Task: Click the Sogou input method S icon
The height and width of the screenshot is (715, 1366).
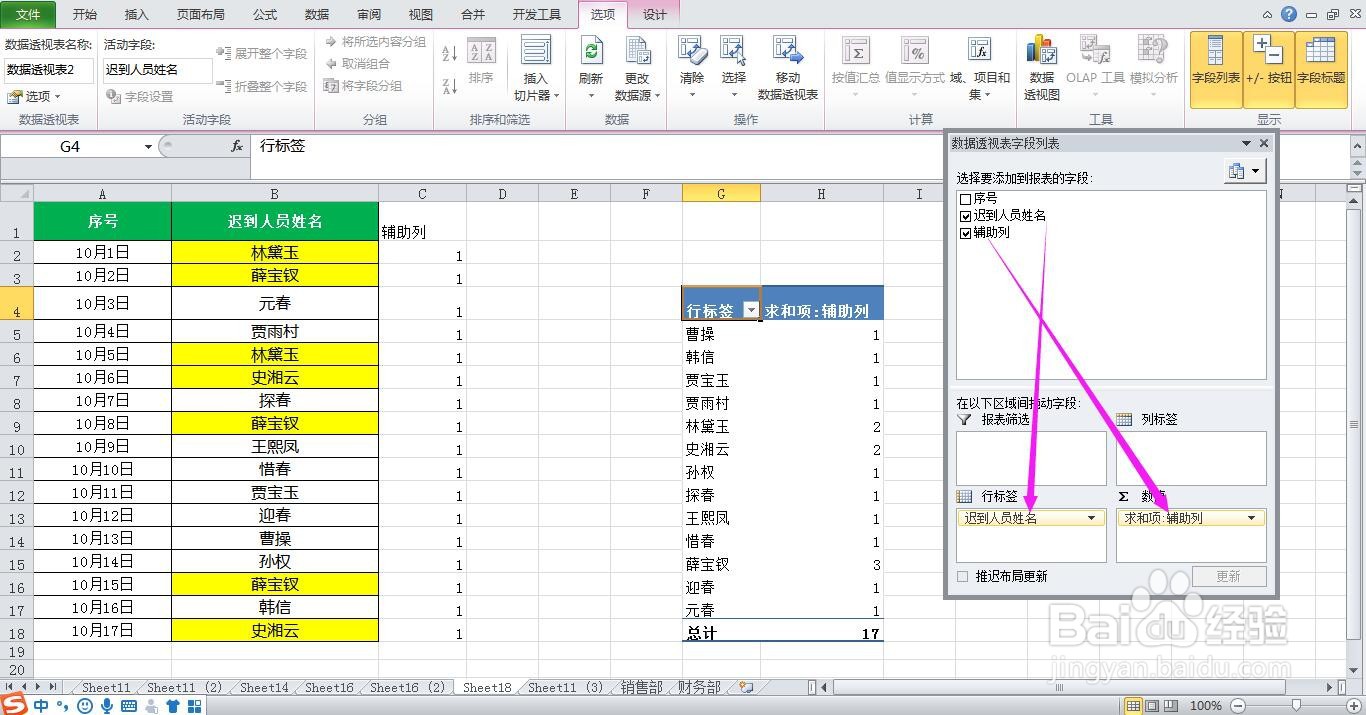Action: (x=12, y=705)
